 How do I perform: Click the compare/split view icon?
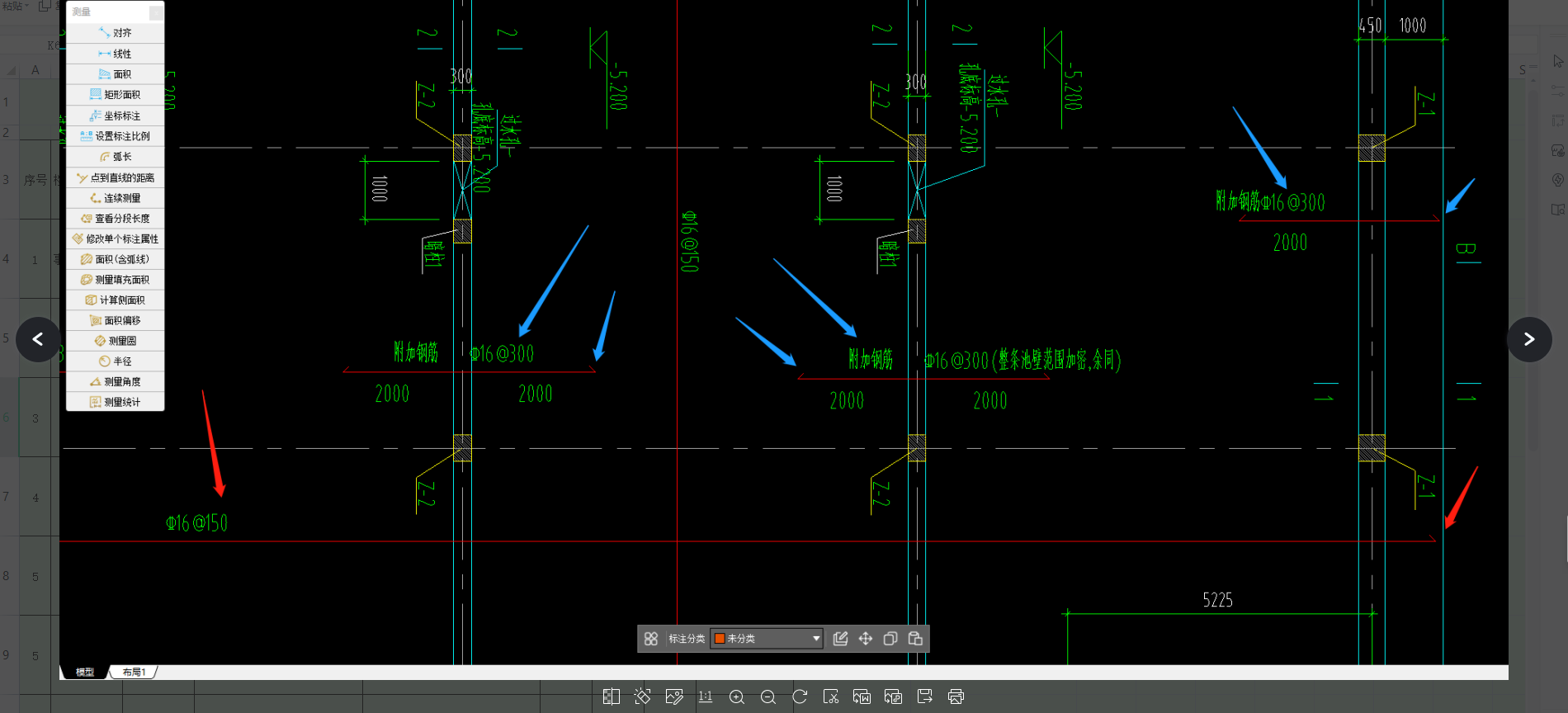pos(612,696)
